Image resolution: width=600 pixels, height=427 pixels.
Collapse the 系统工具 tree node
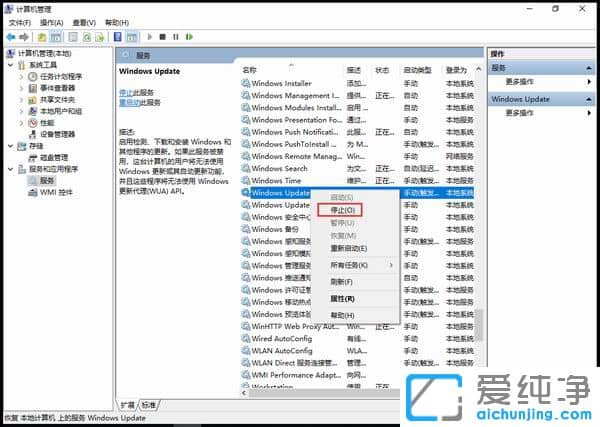[10, 65]
